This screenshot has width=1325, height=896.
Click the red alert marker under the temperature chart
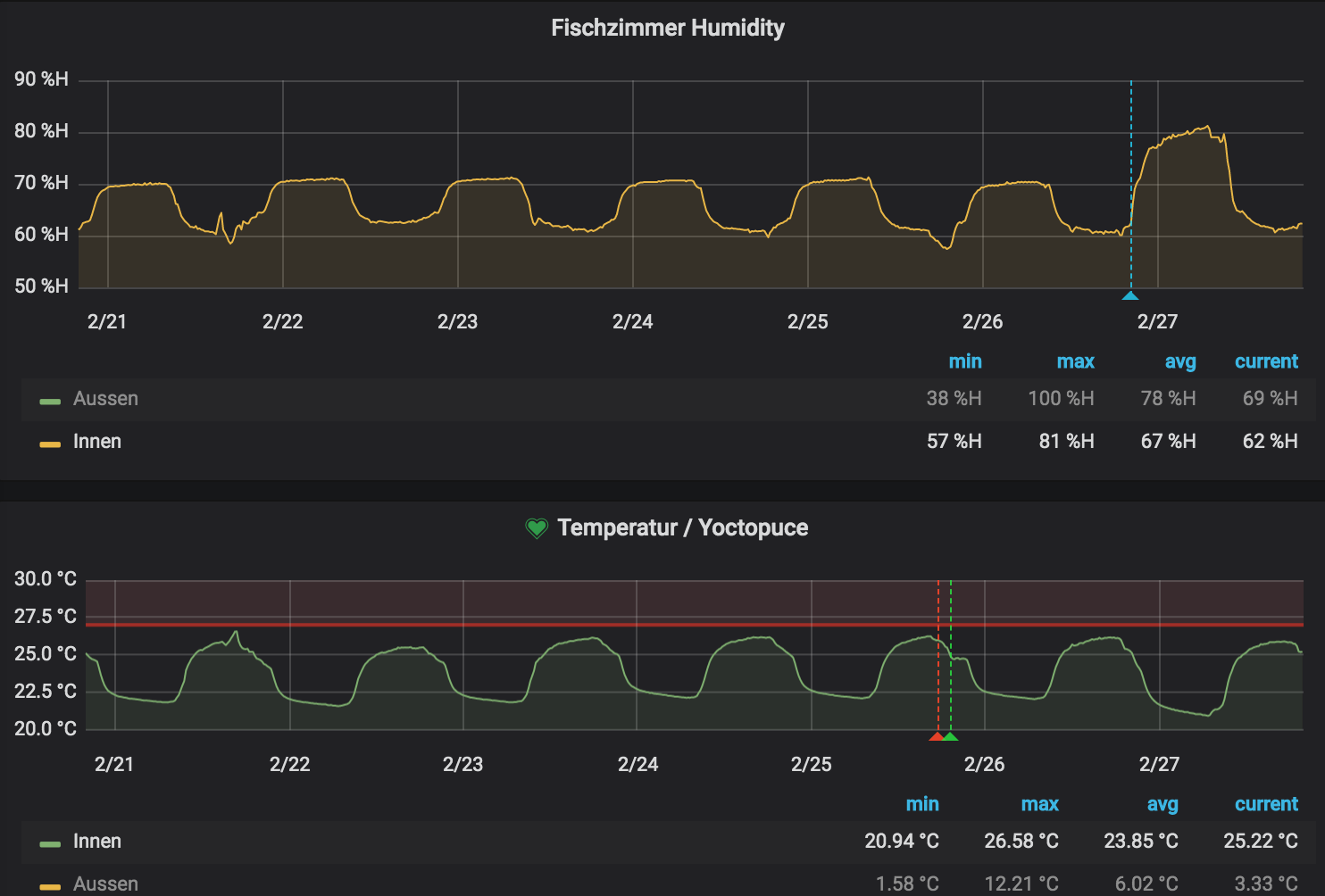[937, 736]
